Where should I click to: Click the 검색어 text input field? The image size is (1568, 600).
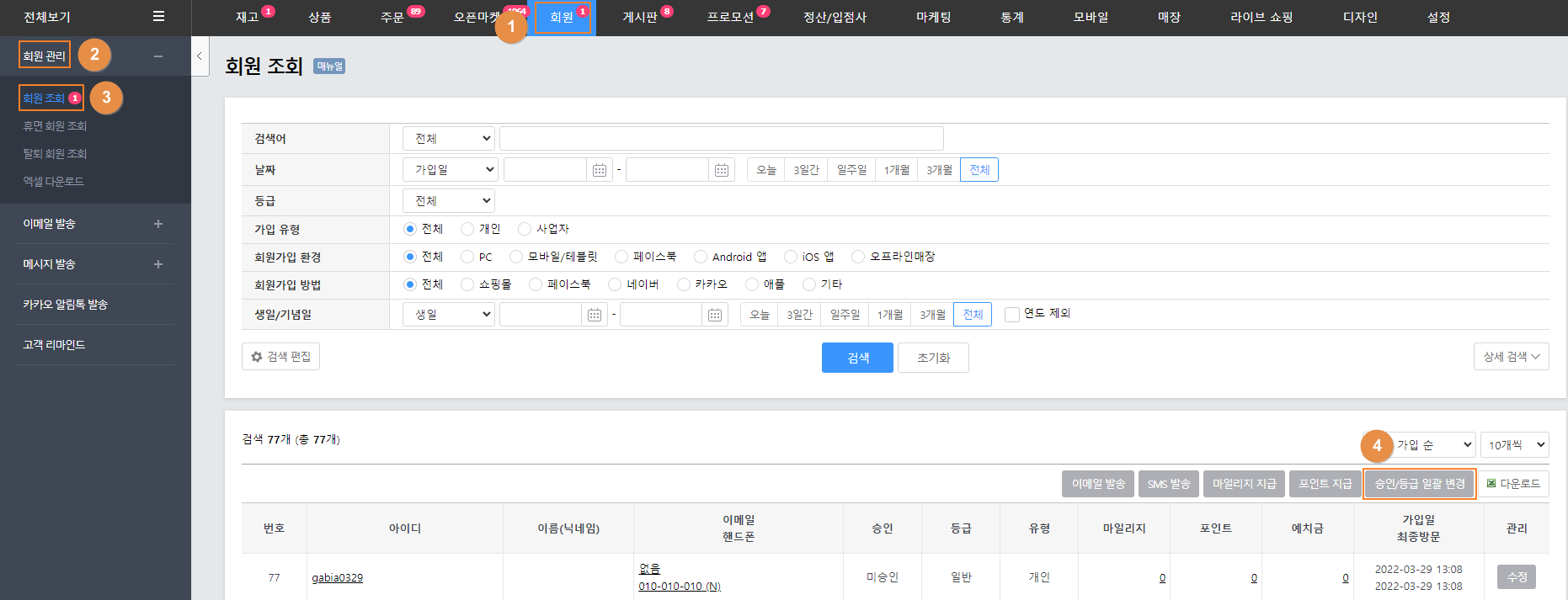721,139
